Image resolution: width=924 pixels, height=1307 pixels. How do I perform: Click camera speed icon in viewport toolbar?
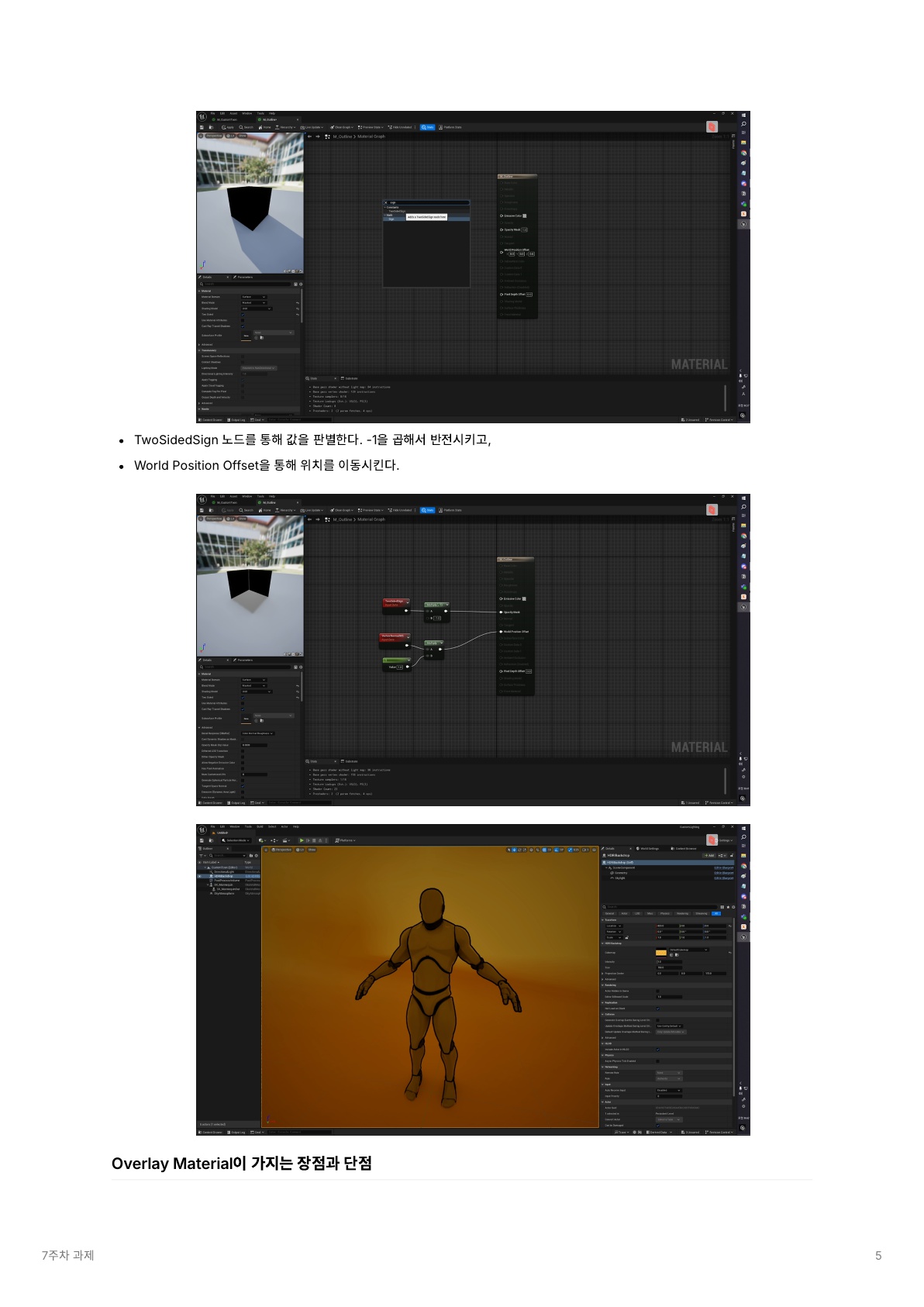point(585,850)
